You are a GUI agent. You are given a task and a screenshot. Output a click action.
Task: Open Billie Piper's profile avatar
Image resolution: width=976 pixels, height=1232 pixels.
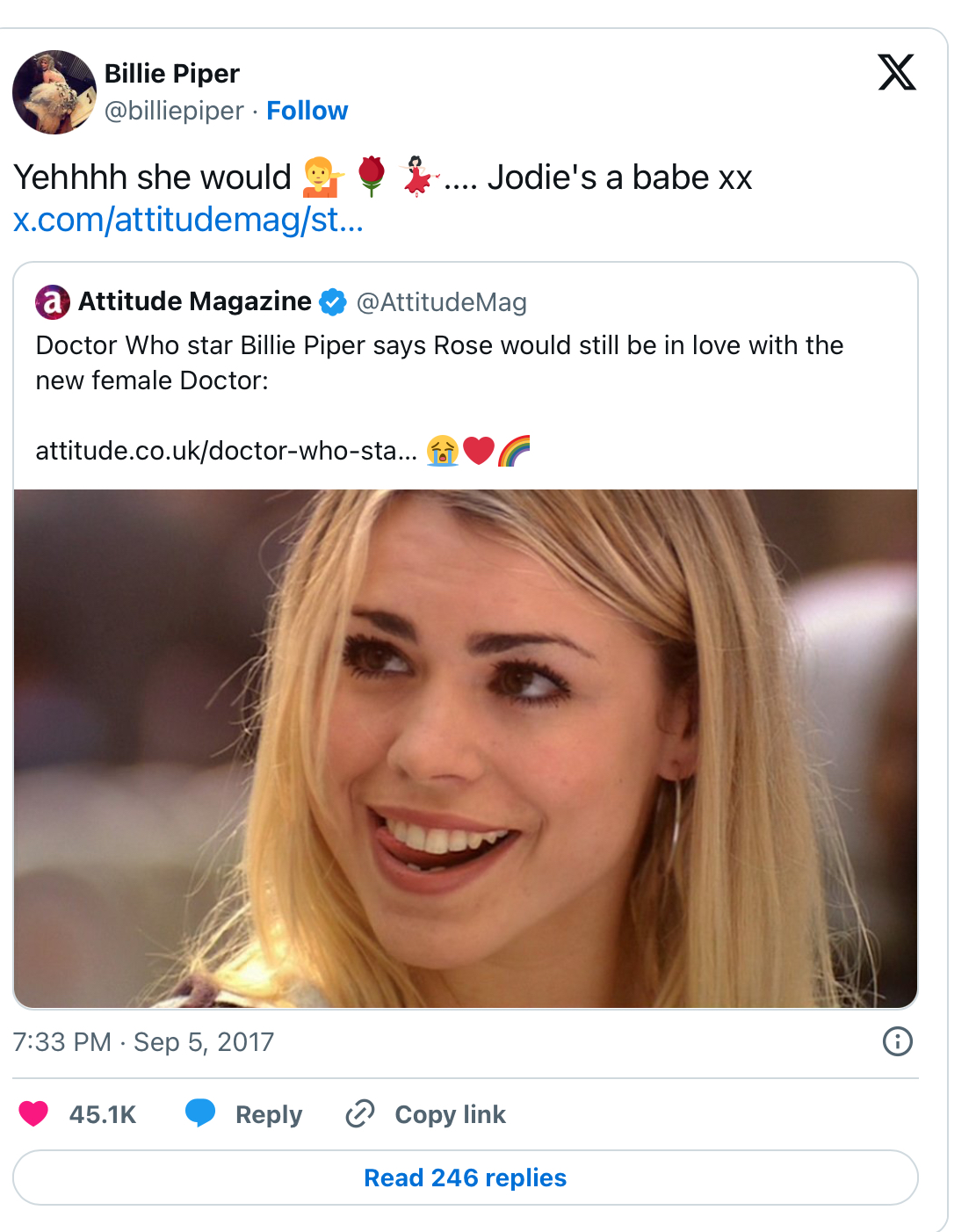tap(54, 92)
